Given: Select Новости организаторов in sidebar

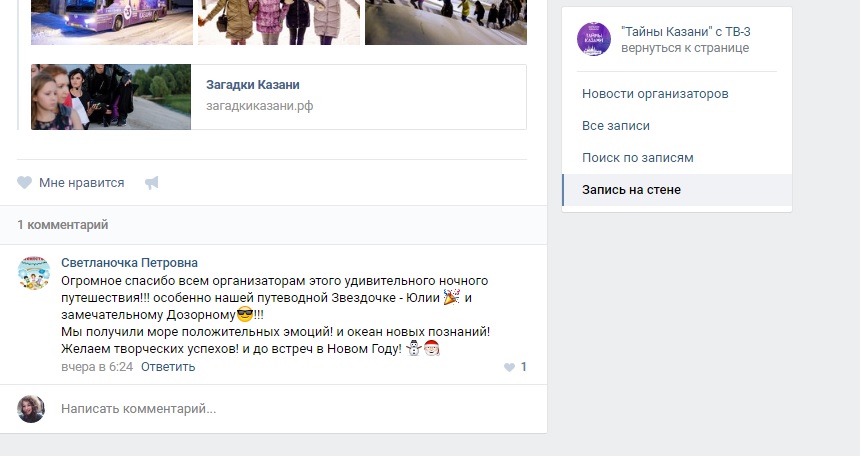Looking at the screenshot, I should tap(655, 94).
